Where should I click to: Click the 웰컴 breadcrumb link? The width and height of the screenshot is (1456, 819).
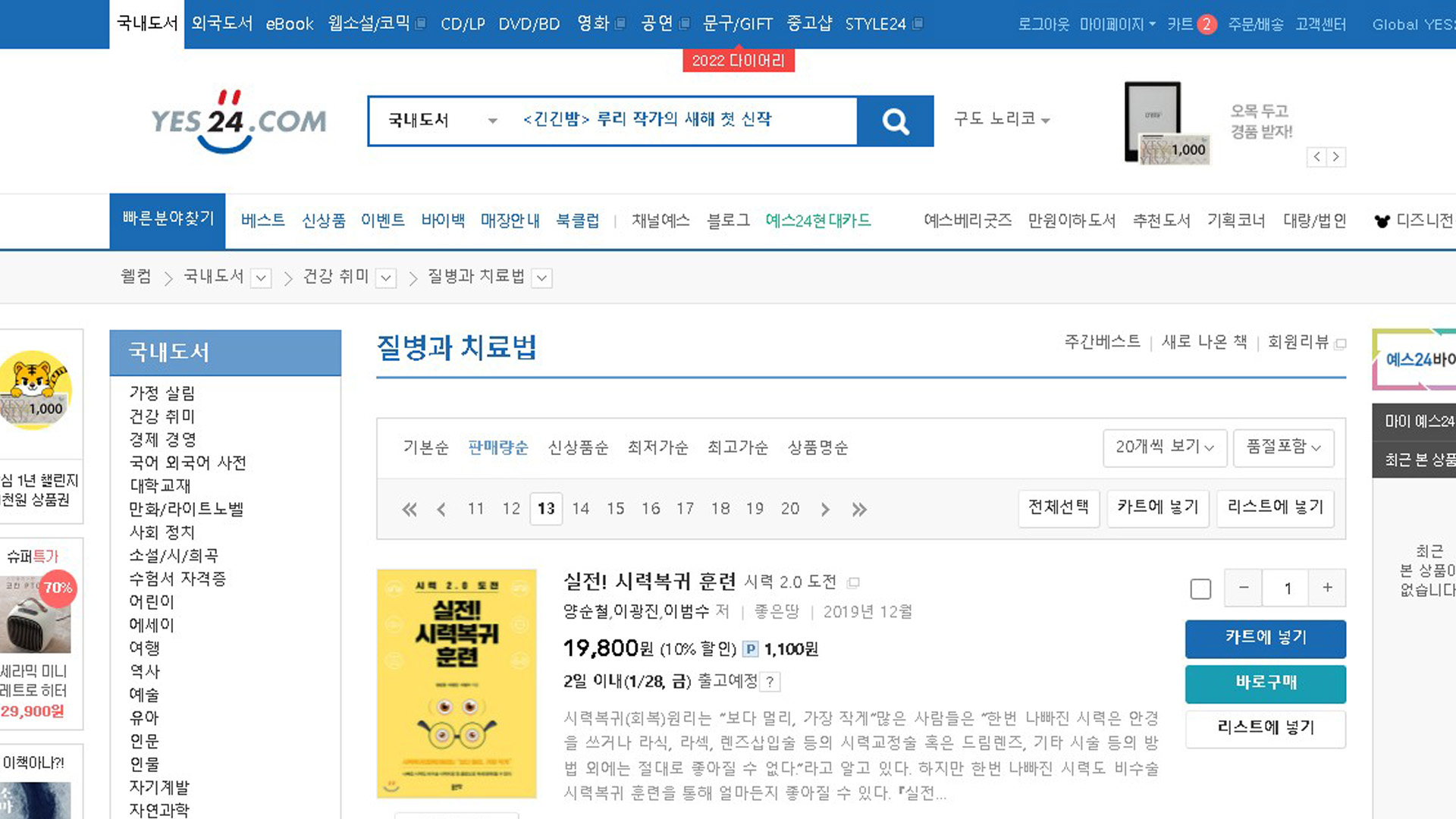point(136,277)
